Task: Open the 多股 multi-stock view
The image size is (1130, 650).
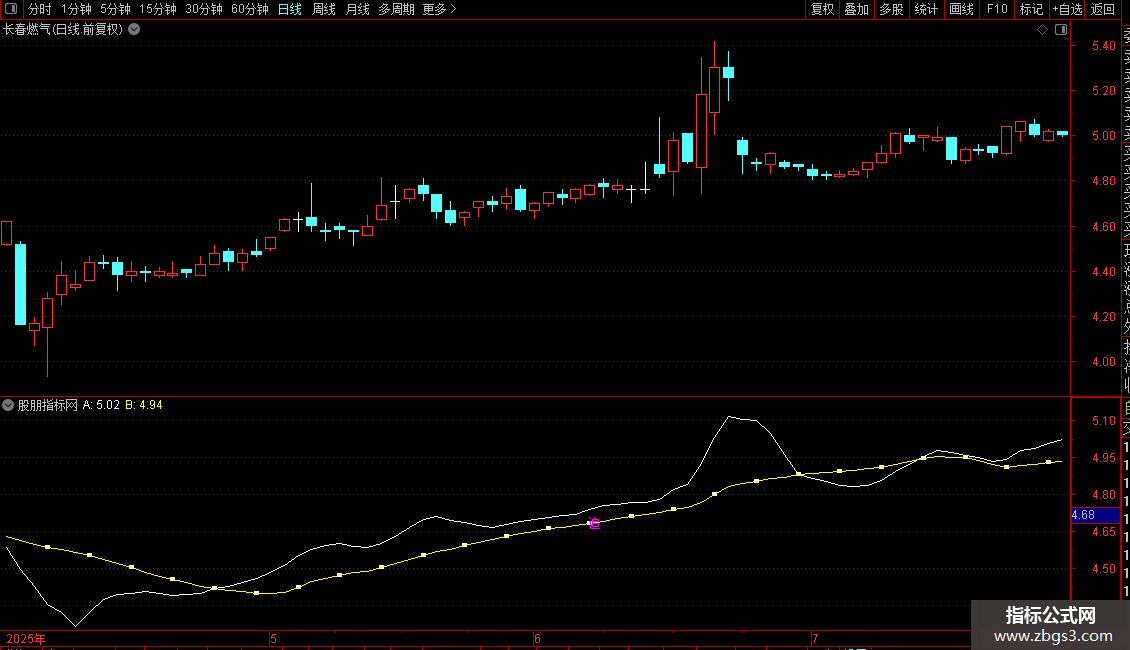Action: (891, 9)
